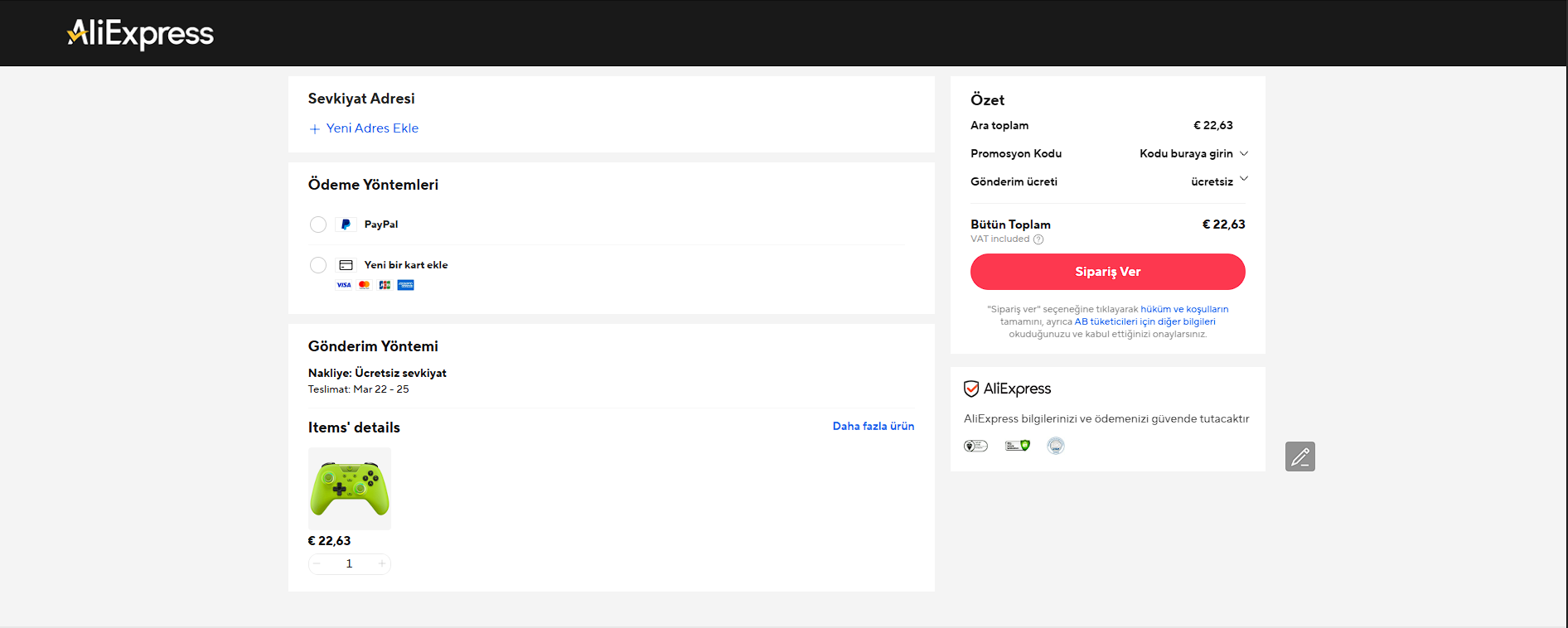1568x628 pixels.
Task: Open AB tüketicileri için diğer bilgileri link
Action: point(1145,321)
